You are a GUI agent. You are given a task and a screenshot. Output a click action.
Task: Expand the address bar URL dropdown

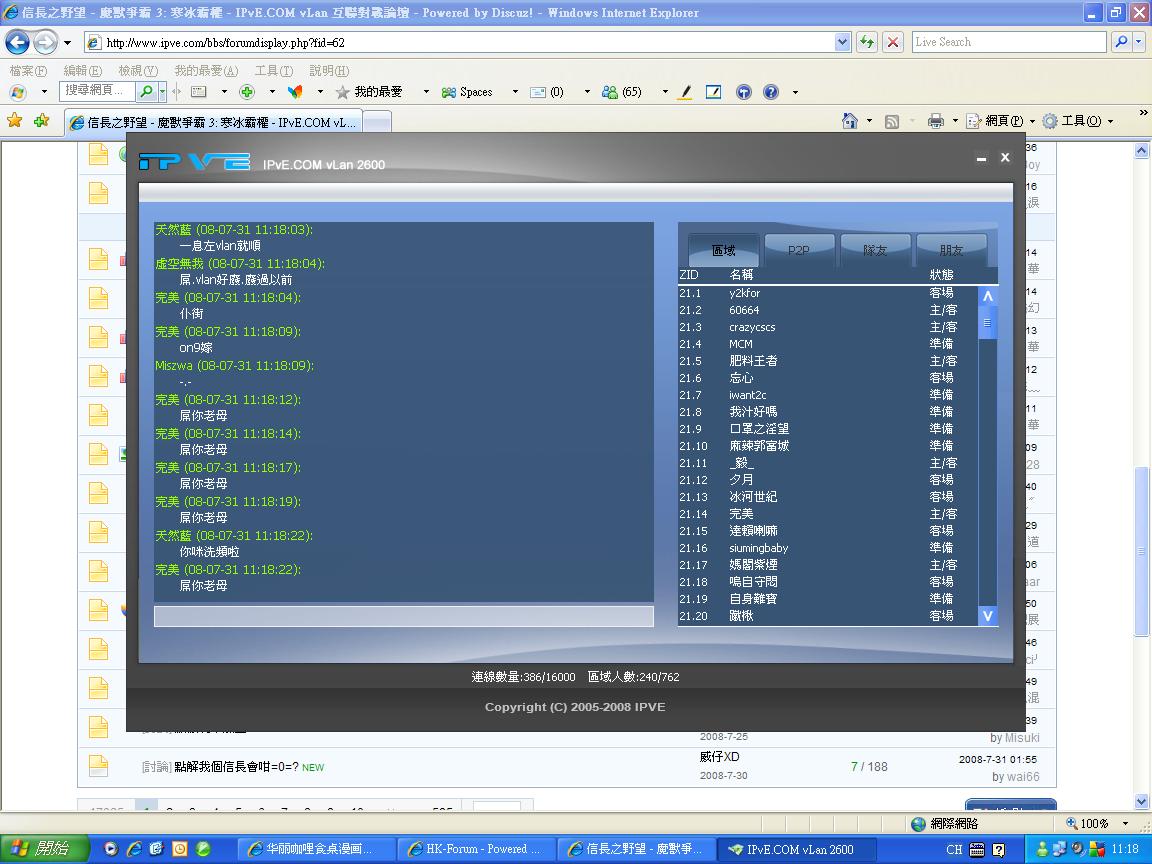click(842, 42)
